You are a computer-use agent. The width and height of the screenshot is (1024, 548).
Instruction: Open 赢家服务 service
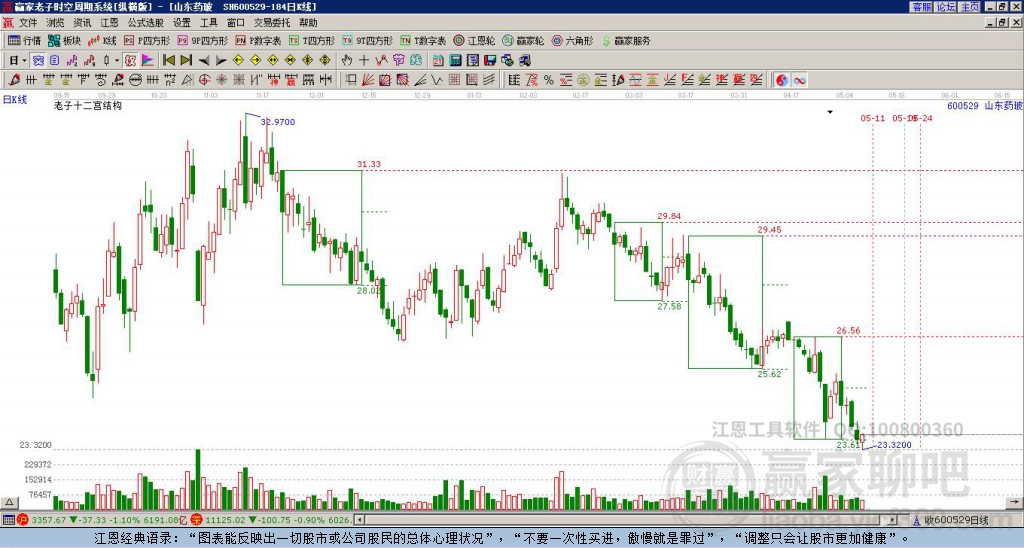(626, 40)
